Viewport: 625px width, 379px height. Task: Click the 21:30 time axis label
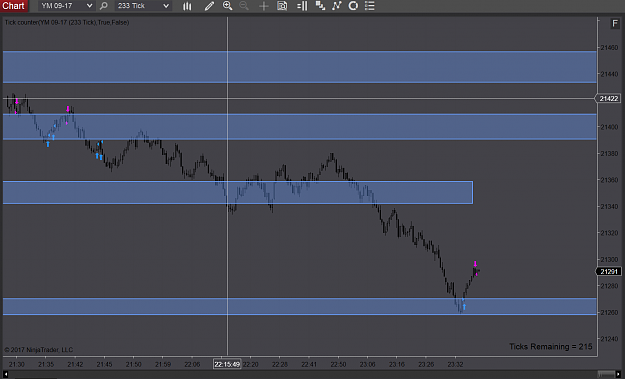17,364
